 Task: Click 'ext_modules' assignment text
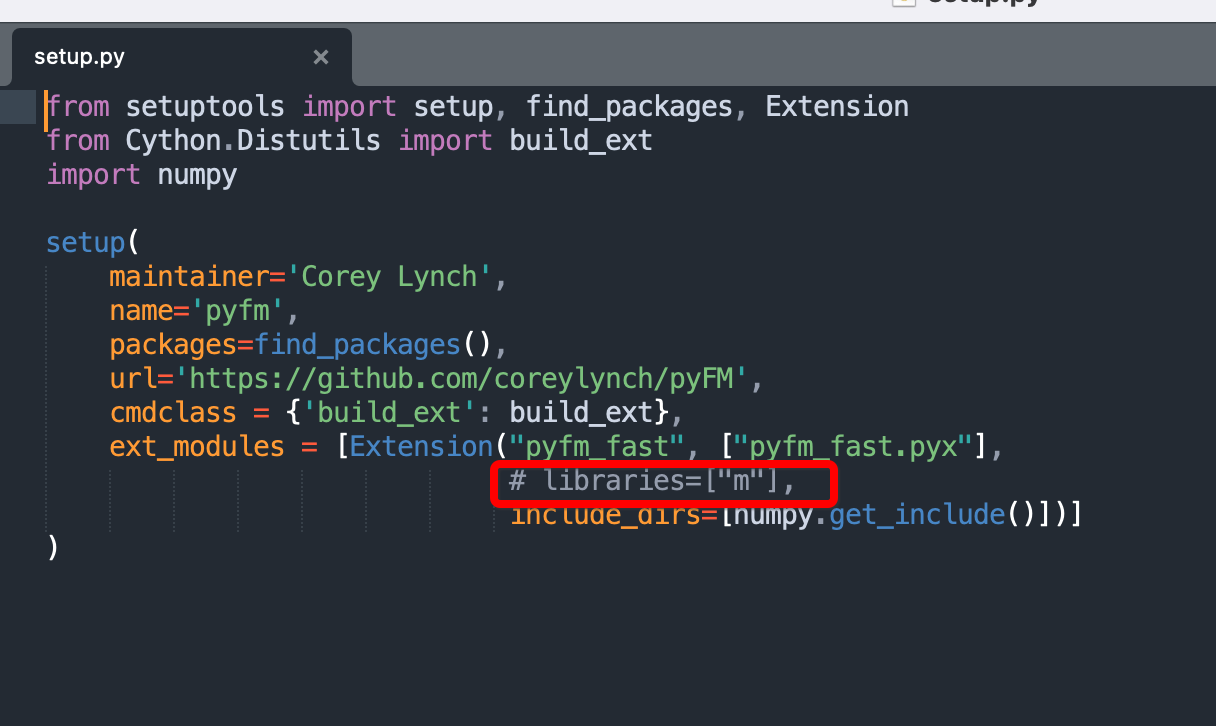(x=197, y=447)
